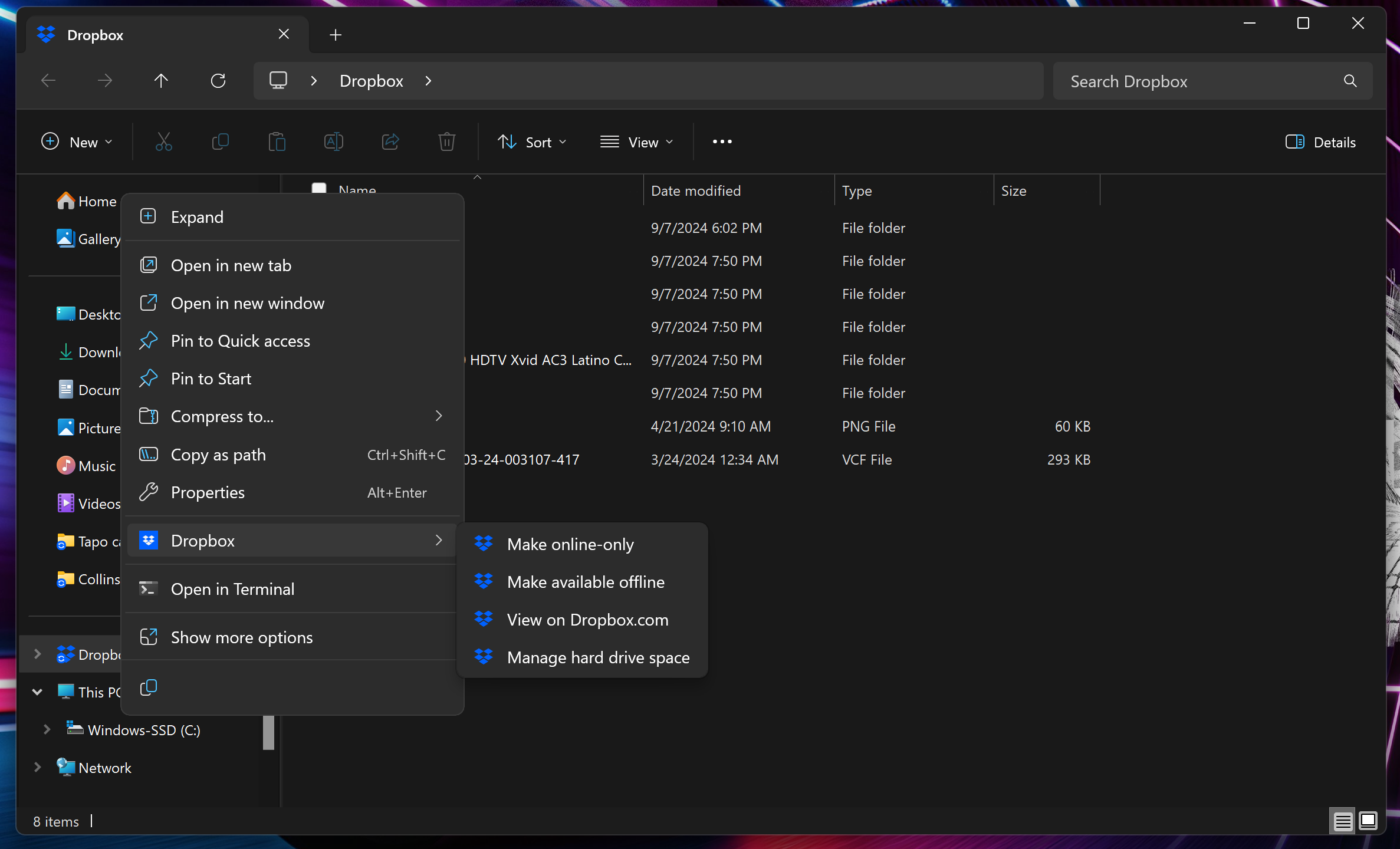1400x849 pixels.
Task: Open the Sort dropdown
Action: coord(532,141)
